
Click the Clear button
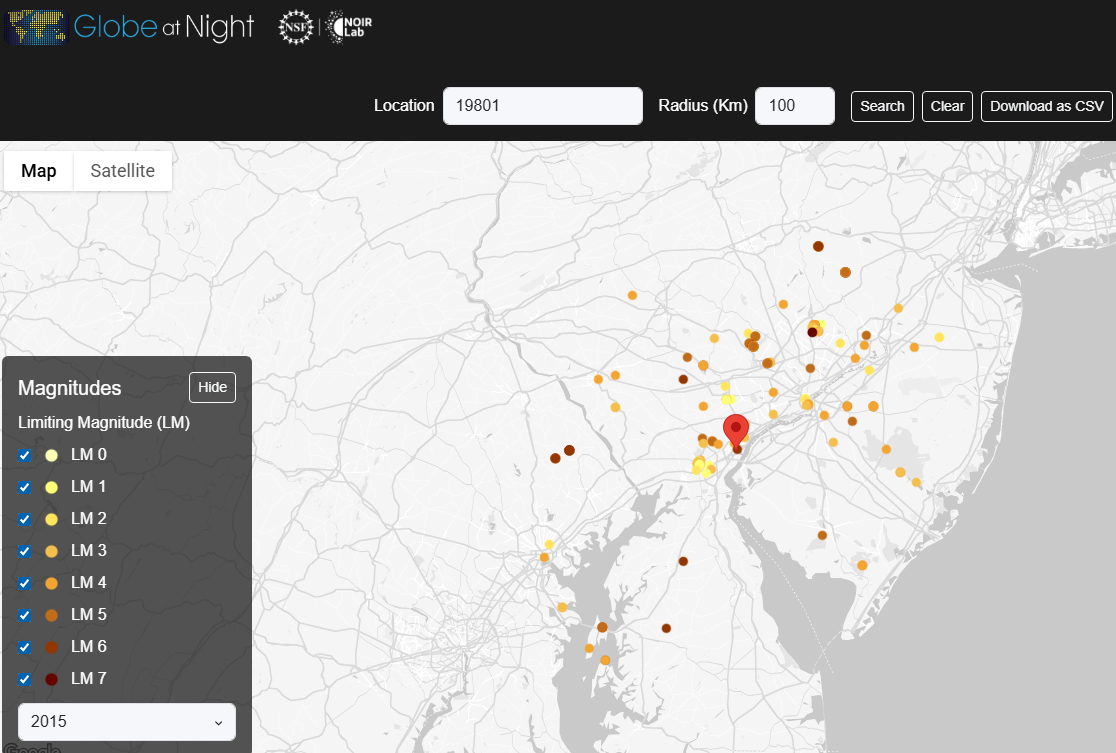(x=947, y=106)
